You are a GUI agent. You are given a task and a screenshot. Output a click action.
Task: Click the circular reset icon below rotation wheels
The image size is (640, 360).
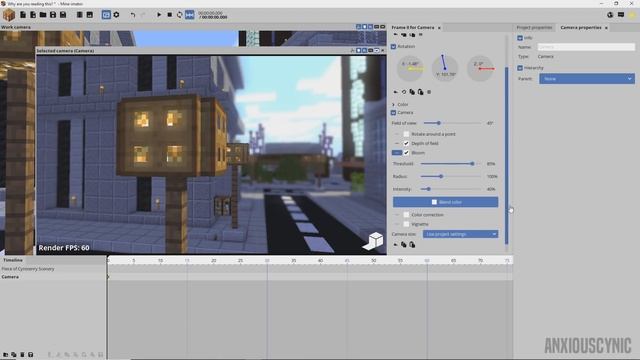coord(404,92)
